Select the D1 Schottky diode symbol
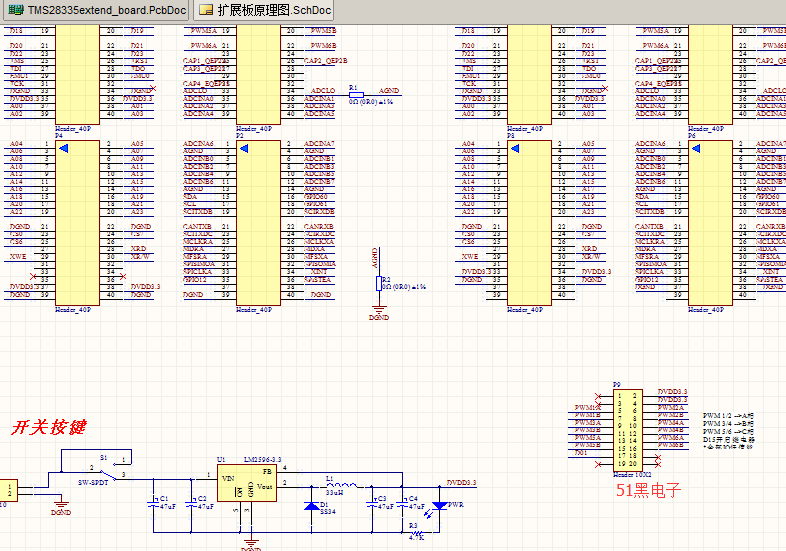The width and height of the screenshot is (786, 551). pos(311,506)
